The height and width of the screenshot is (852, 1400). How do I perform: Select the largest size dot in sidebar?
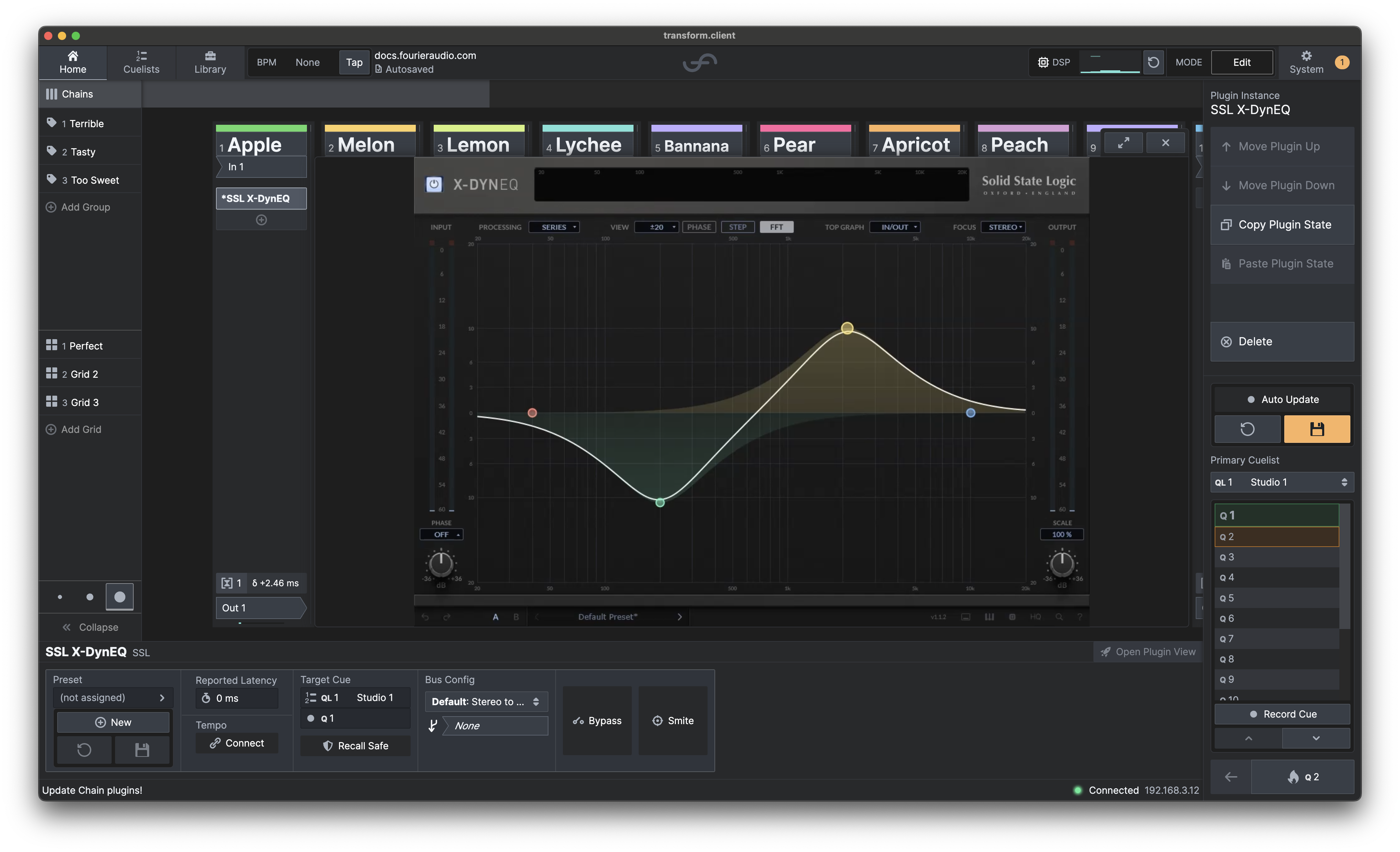119,597
